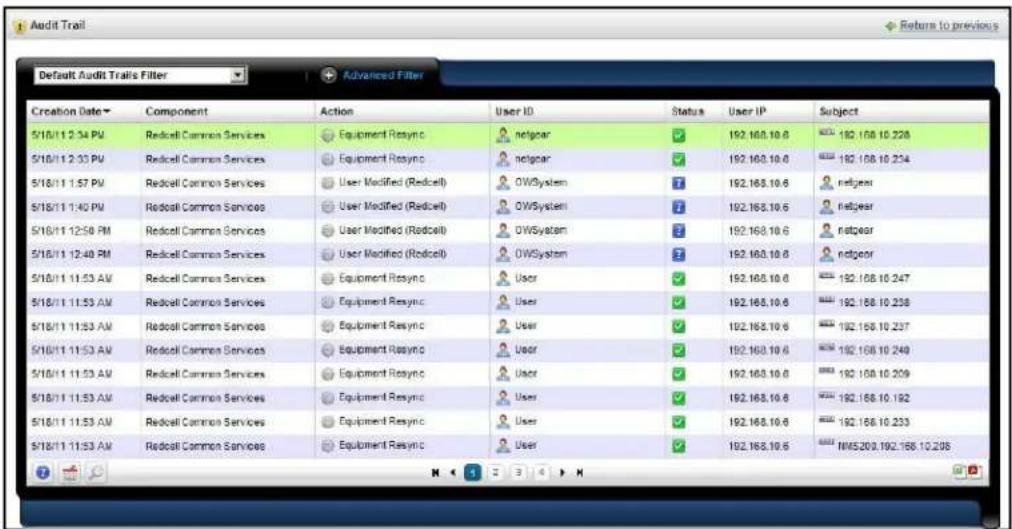Screen dimensions: 1012x529
Task: Select subject 192.168.10.247
Action: (874, 279)
